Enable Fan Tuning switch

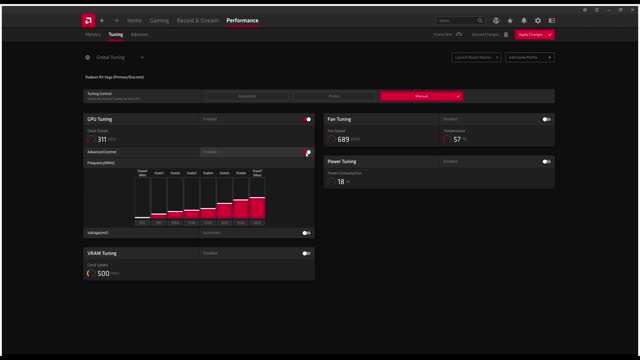coord(547,119)
